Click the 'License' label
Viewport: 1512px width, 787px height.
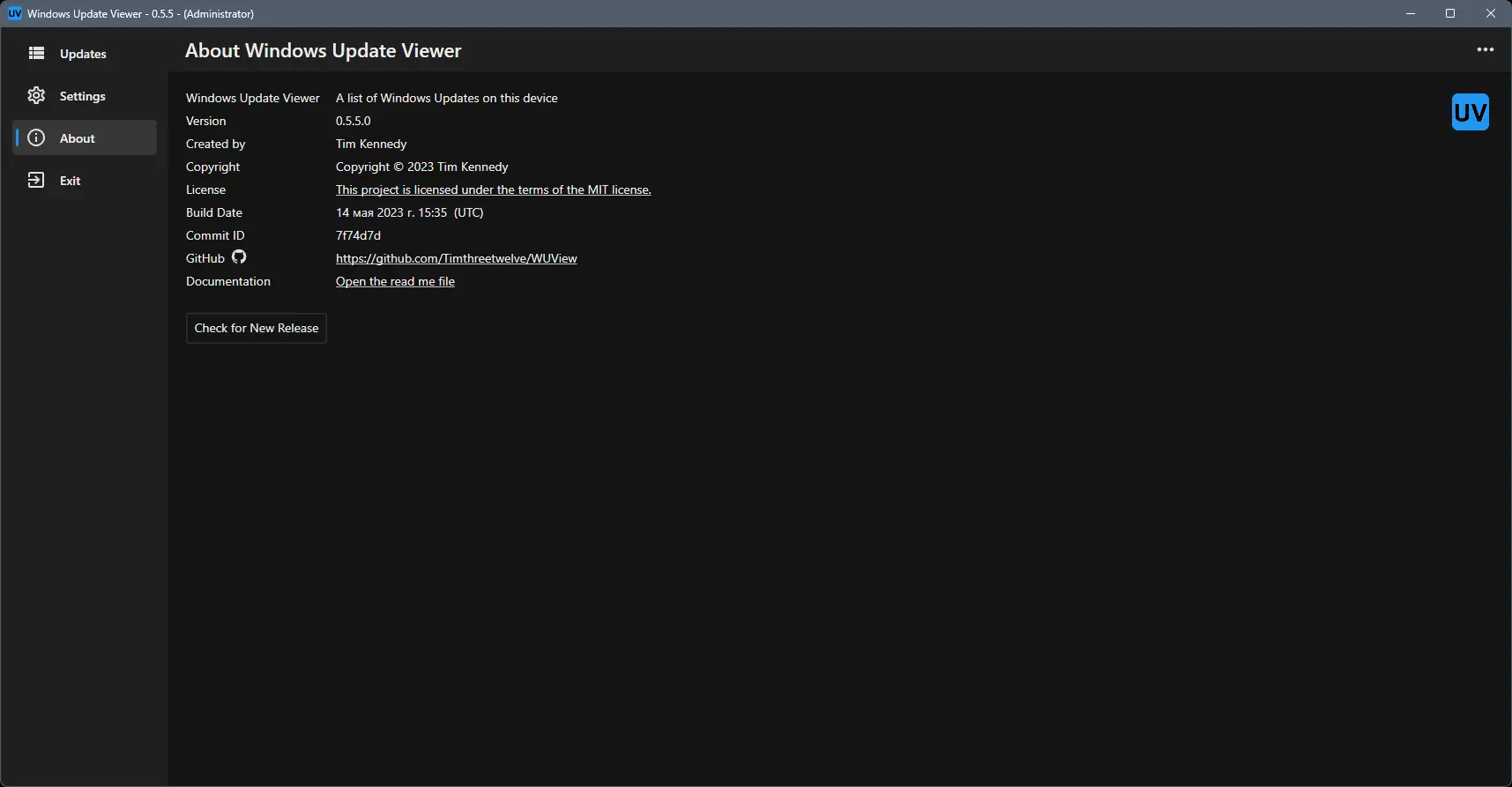205,189
